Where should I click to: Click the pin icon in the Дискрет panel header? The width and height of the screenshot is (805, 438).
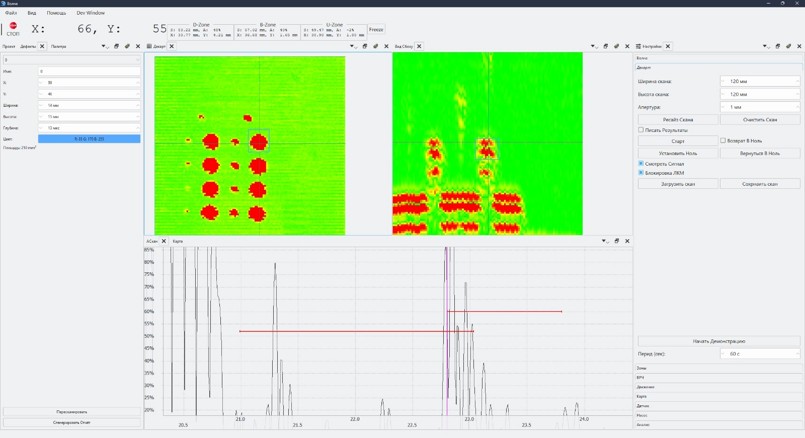376,46
